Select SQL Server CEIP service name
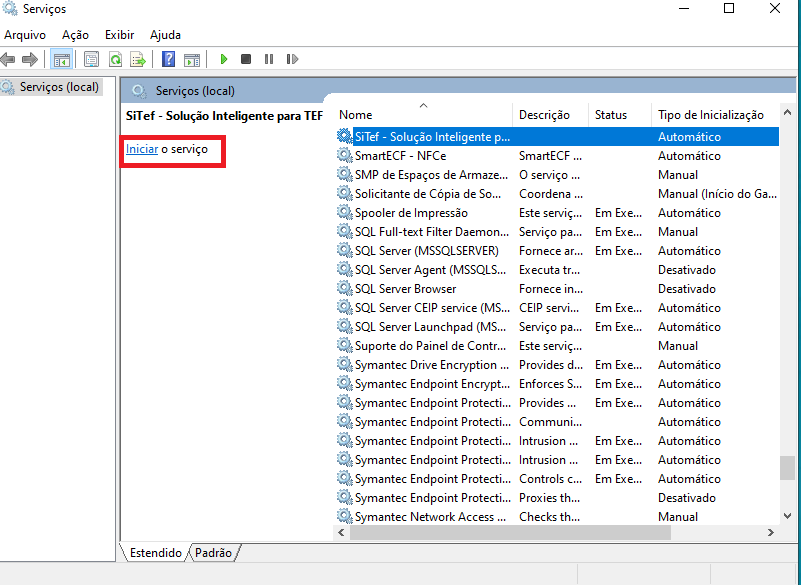 click(x=432, y=308)
